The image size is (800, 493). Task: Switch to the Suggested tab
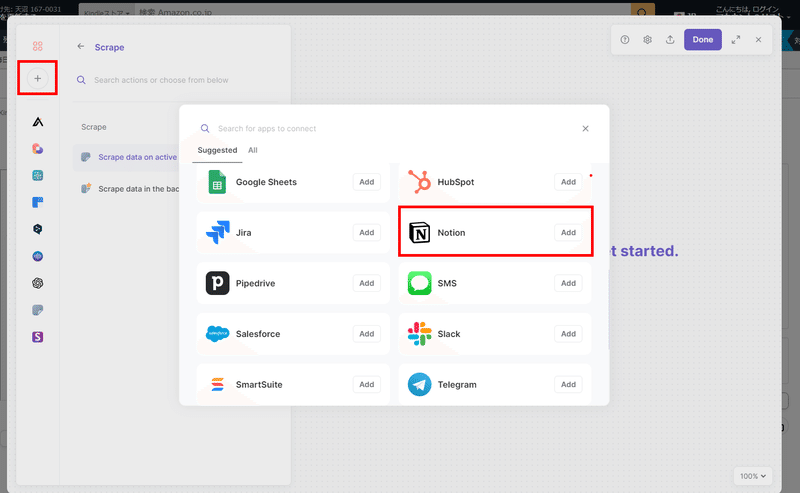click(217, 150)
